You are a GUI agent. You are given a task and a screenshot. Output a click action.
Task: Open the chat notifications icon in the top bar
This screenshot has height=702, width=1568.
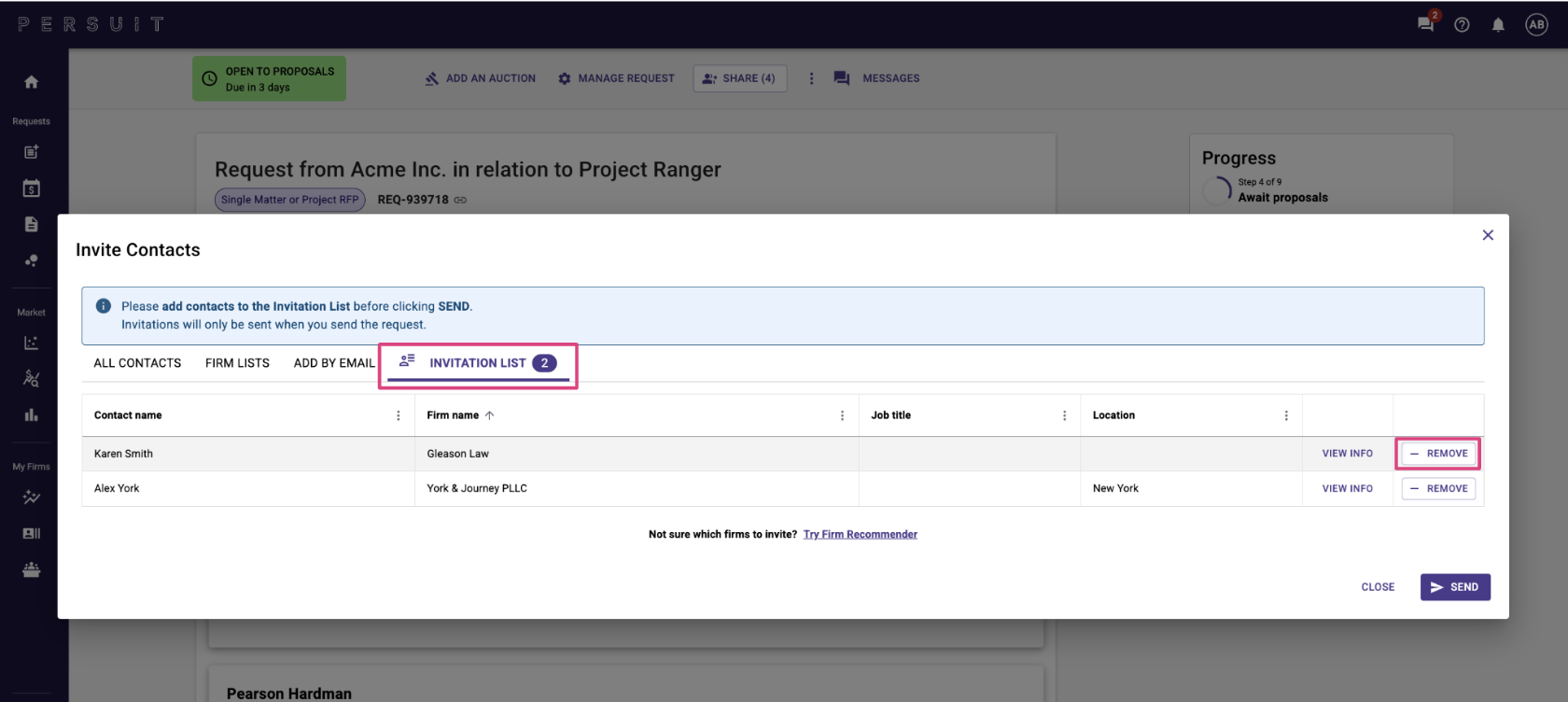1426,23
